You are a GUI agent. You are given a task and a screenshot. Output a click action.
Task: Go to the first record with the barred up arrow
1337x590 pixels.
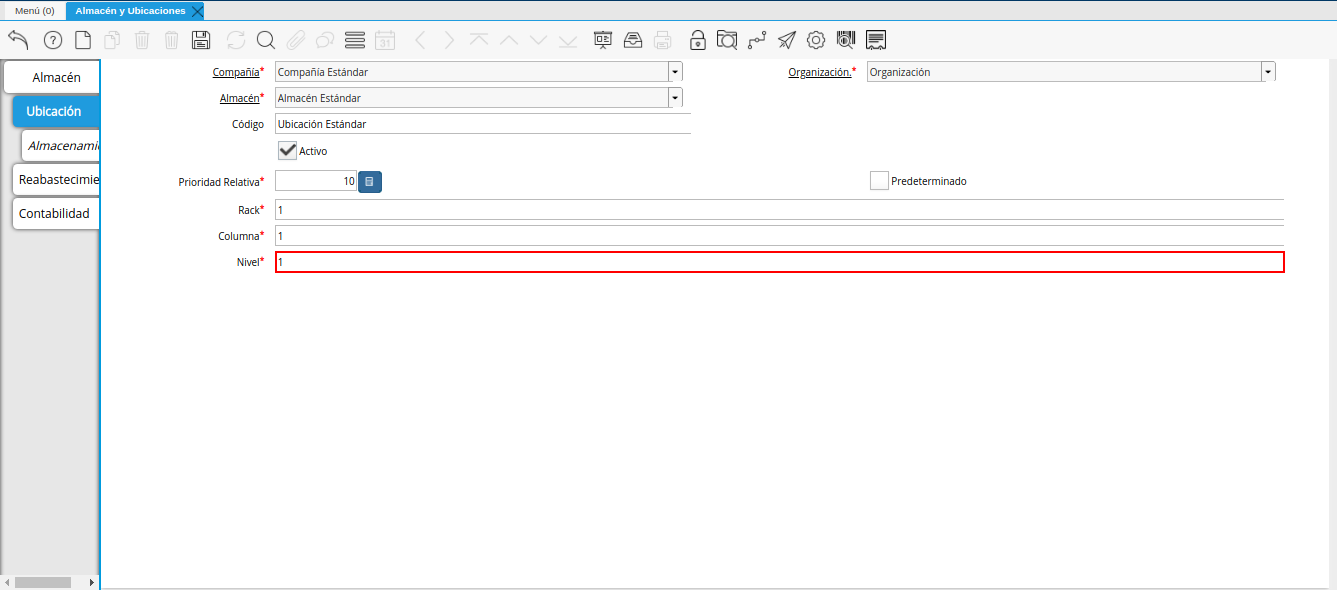(479, 40)
